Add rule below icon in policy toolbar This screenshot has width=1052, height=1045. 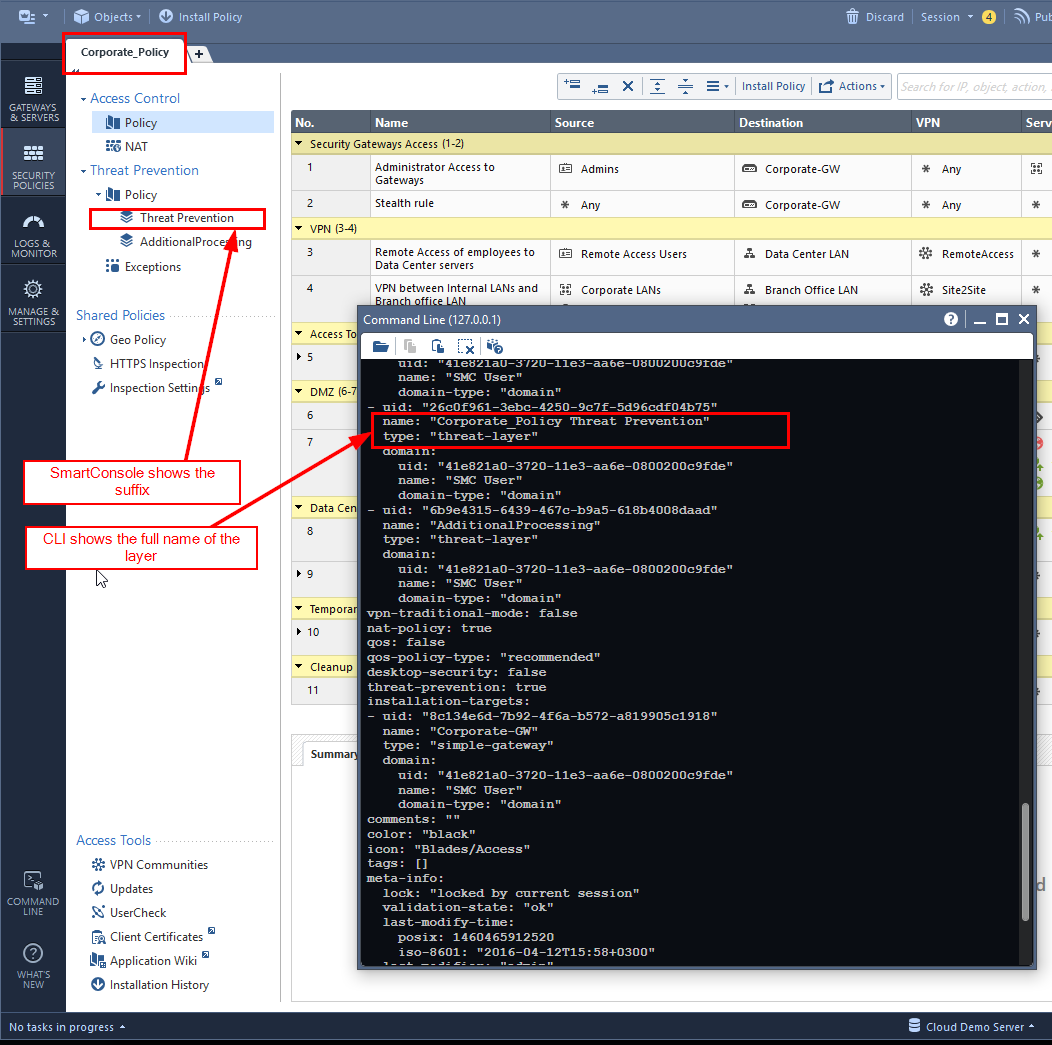click(600, 87)
